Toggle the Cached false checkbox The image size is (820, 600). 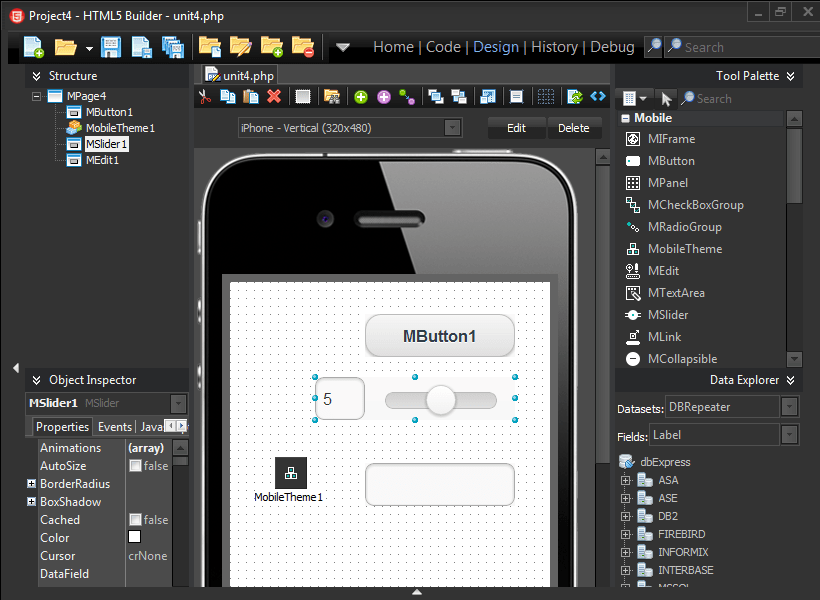(x=135, y=519)
